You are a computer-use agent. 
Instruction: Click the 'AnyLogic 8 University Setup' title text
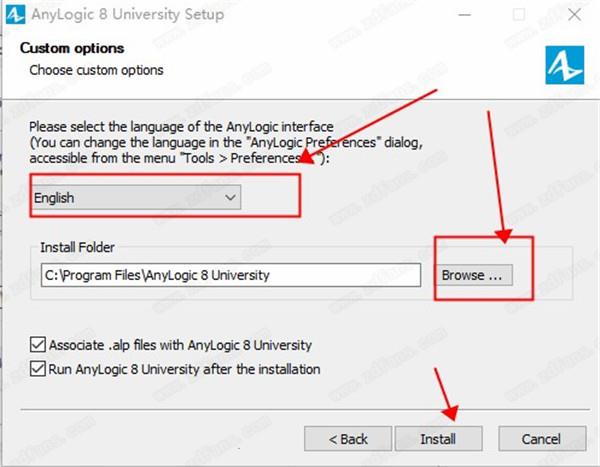pos(128,15)
